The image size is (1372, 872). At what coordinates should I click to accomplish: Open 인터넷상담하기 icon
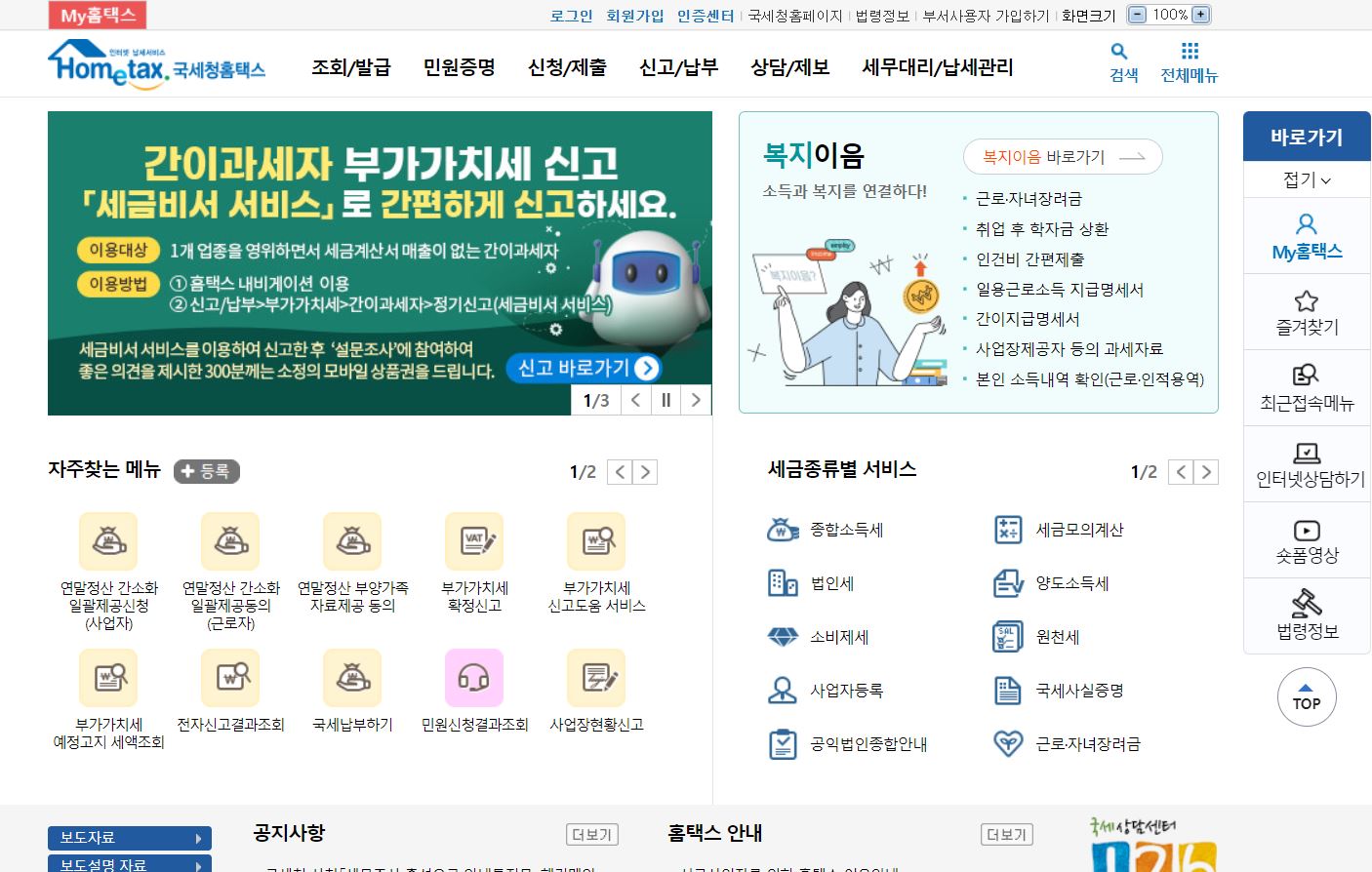click(1307, 453)
